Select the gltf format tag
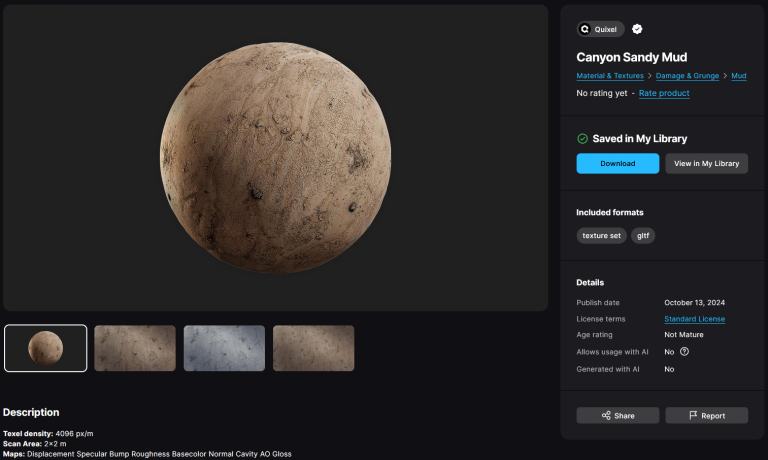 point(643,236)
